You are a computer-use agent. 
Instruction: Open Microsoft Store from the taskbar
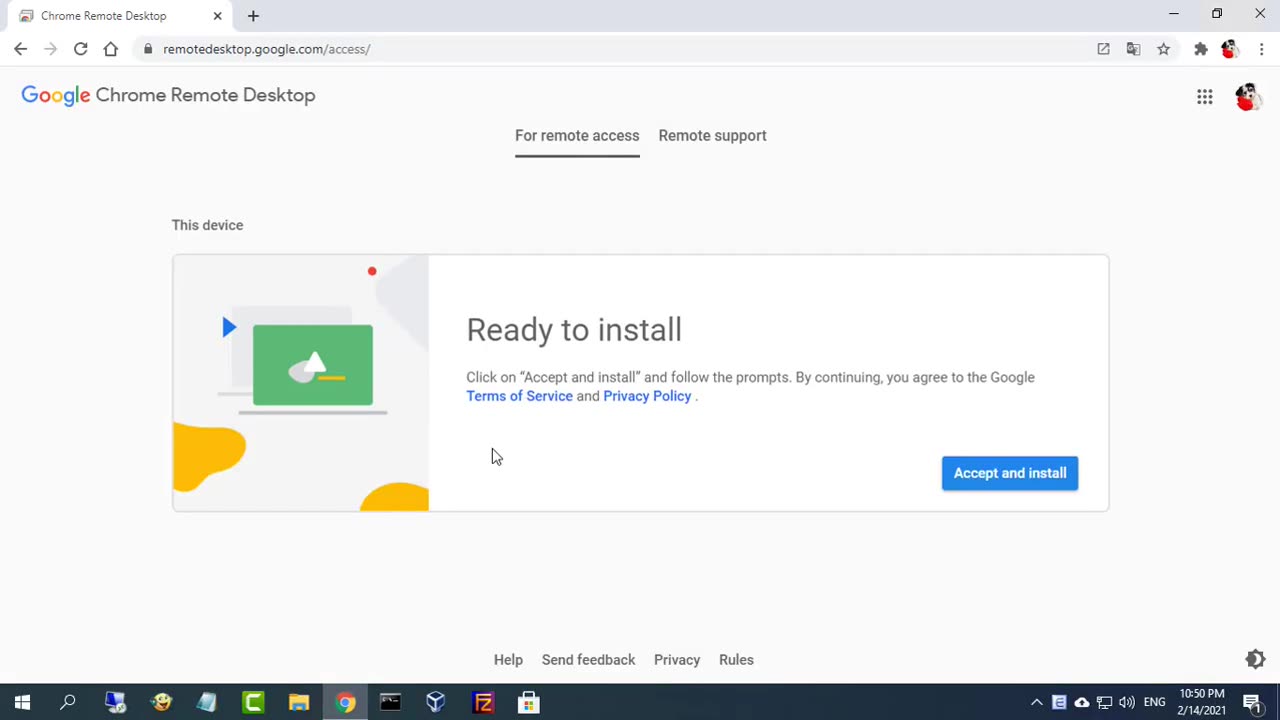(x=529, y=703)
